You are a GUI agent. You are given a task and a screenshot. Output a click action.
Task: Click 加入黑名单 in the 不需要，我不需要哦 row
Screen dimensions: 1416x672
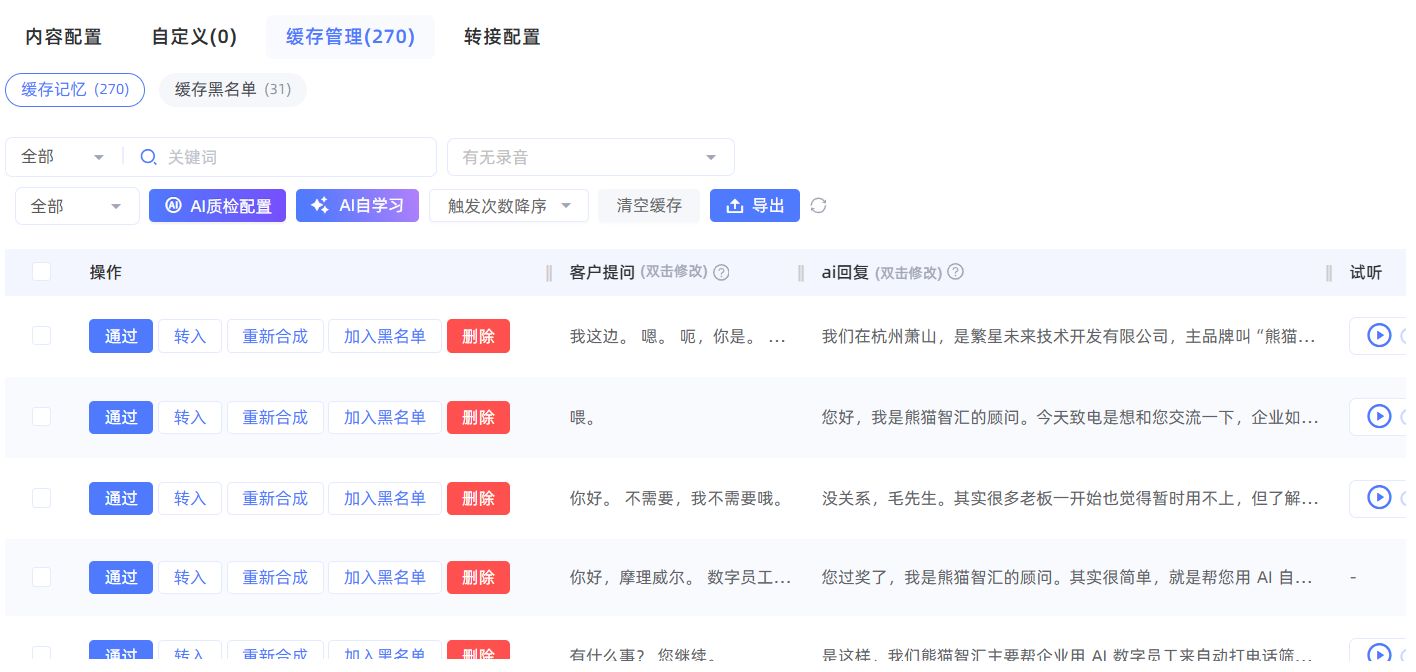coord(385,498)
